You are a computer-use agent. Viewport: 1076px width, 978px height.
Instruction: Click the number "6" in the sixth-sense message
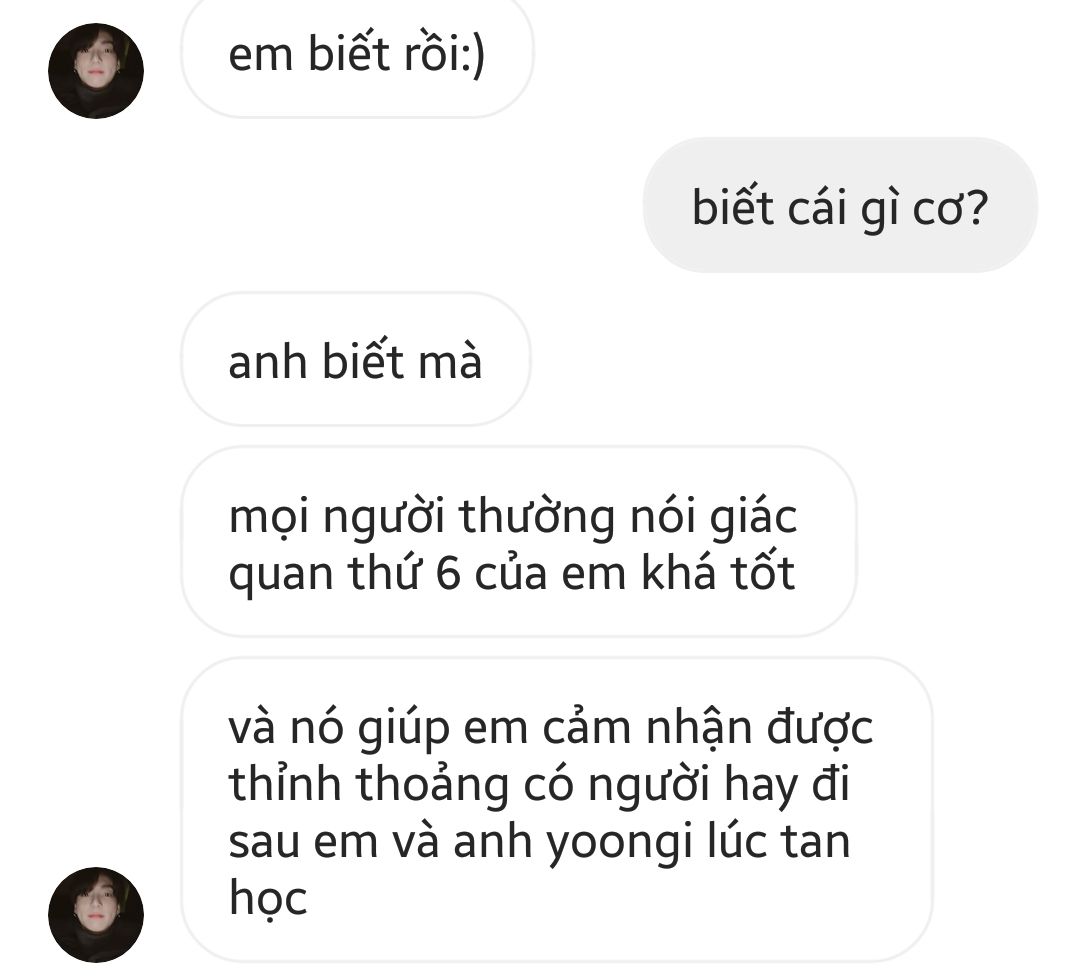pos(447,573)
